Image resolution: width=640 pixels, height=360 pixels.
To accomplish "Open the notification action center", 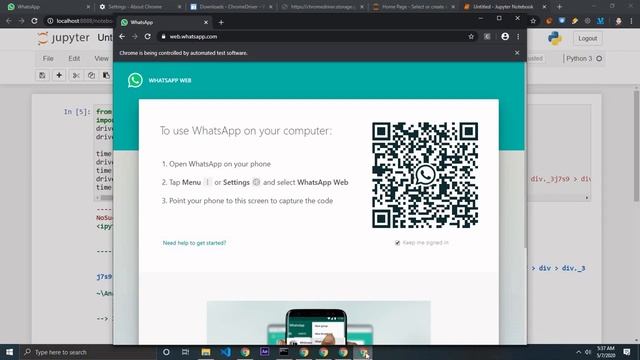I will click(x=627, y=352).
